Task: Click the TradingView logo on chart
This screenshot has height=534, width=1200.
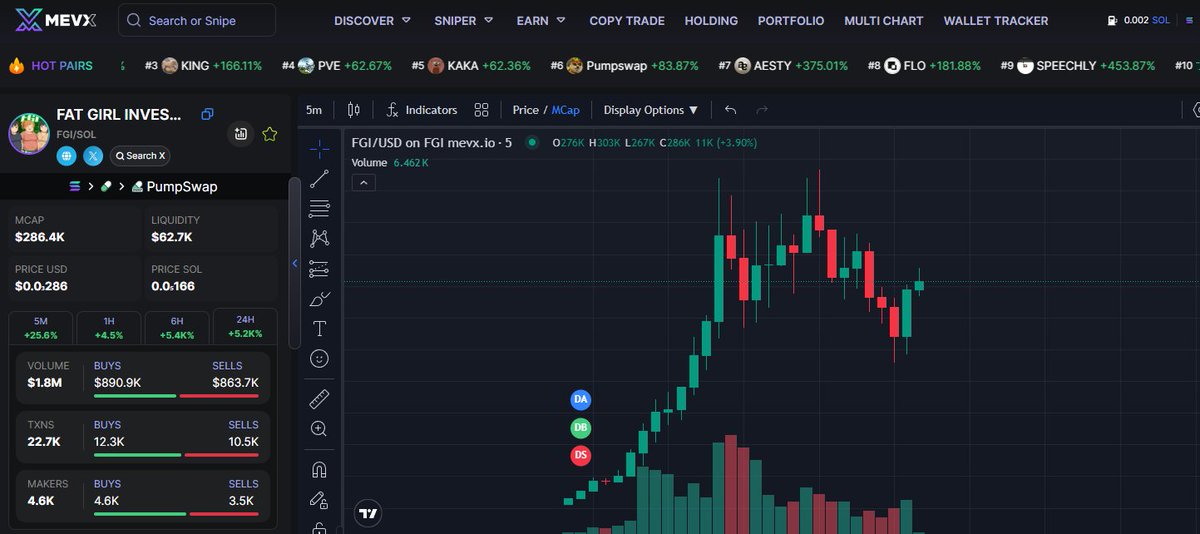Action: pyautogui.click(x=368, y=513)
